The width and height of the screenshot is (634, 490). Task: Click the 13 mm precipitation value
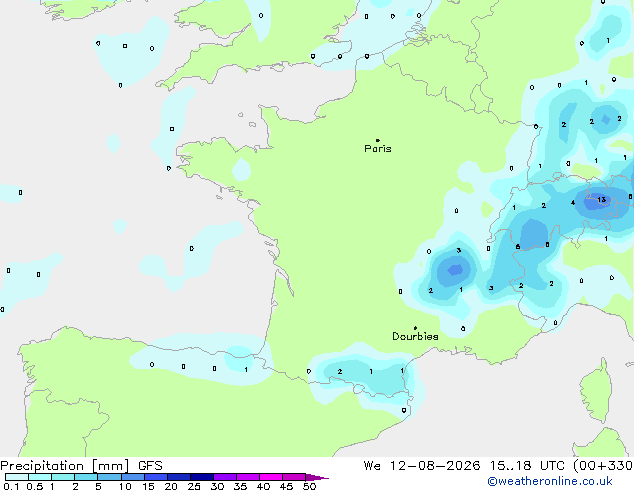pyautogui.click(x=601, y=199)
